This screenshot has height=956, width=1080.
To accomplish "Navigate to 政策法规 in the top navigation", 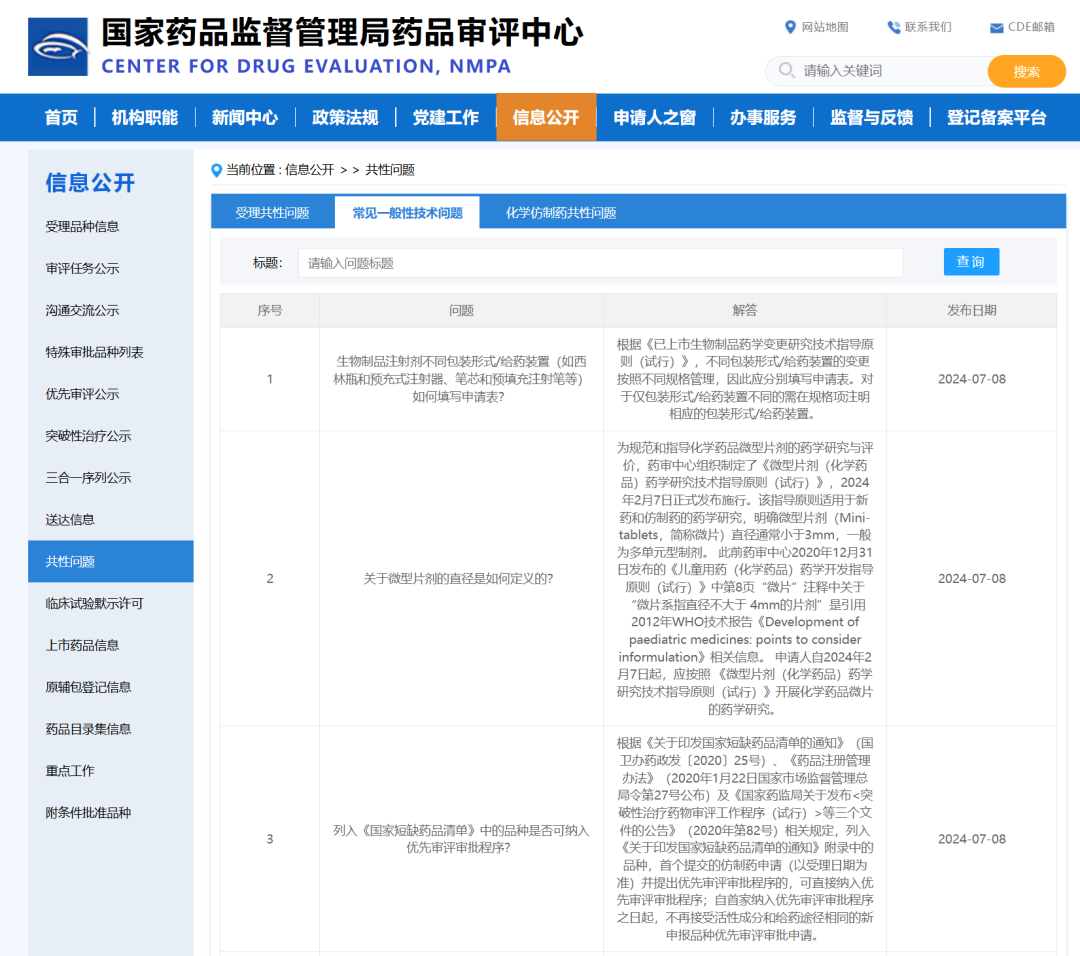I will tap(345, 117).
